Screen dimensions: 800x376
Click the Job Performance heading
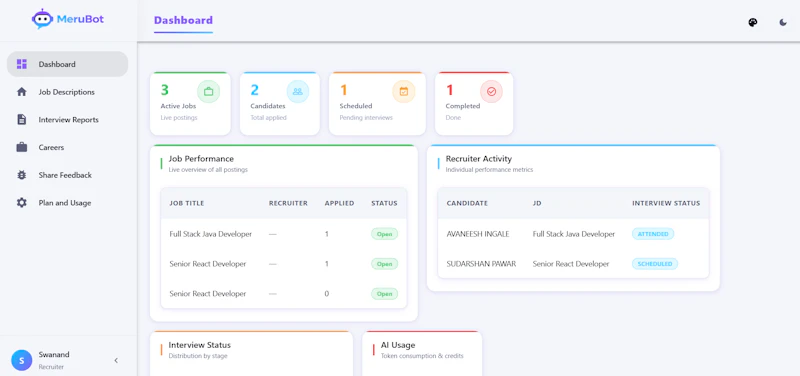(201, 159)
